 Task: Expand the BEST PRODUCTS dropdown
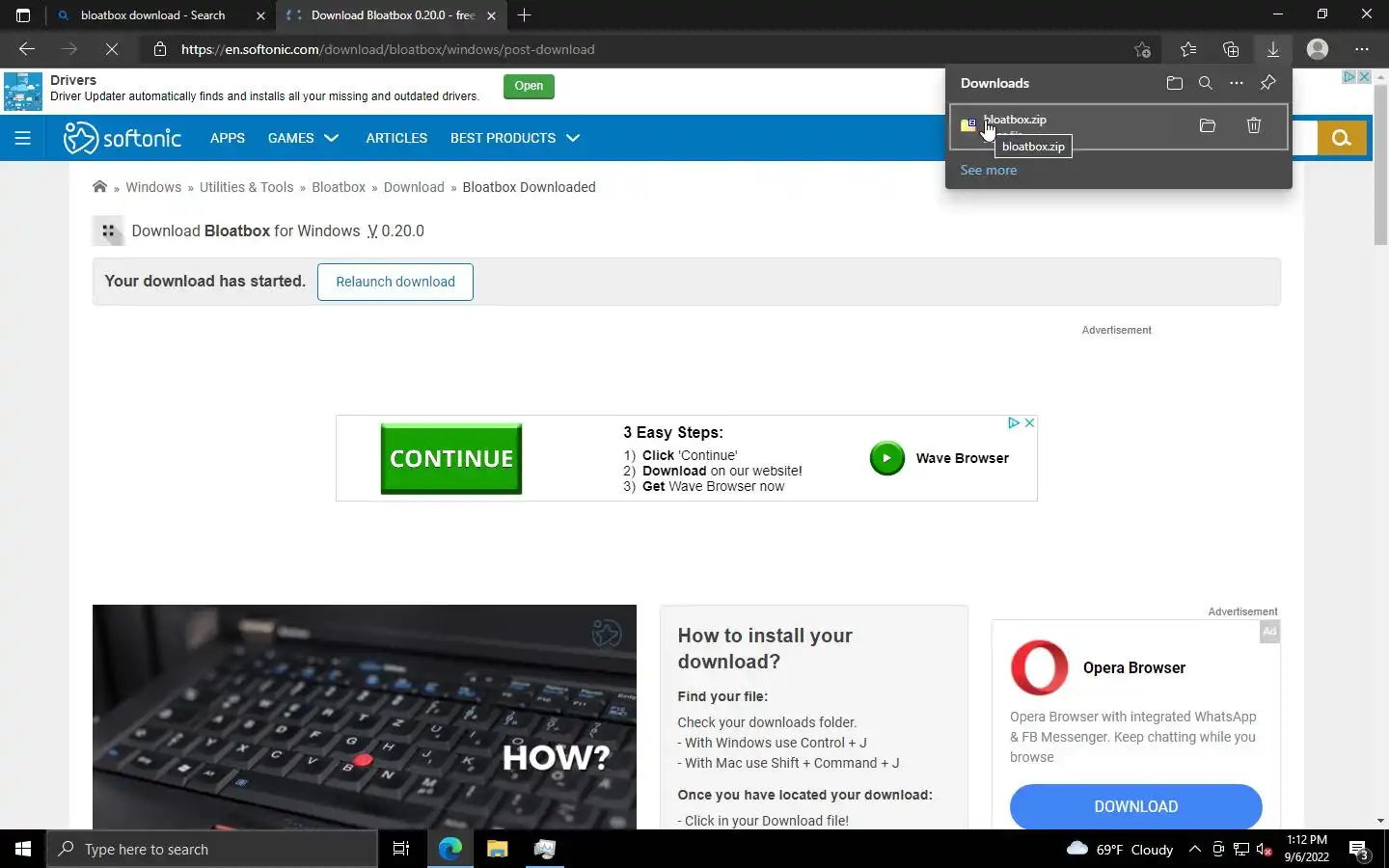[515, 138]
